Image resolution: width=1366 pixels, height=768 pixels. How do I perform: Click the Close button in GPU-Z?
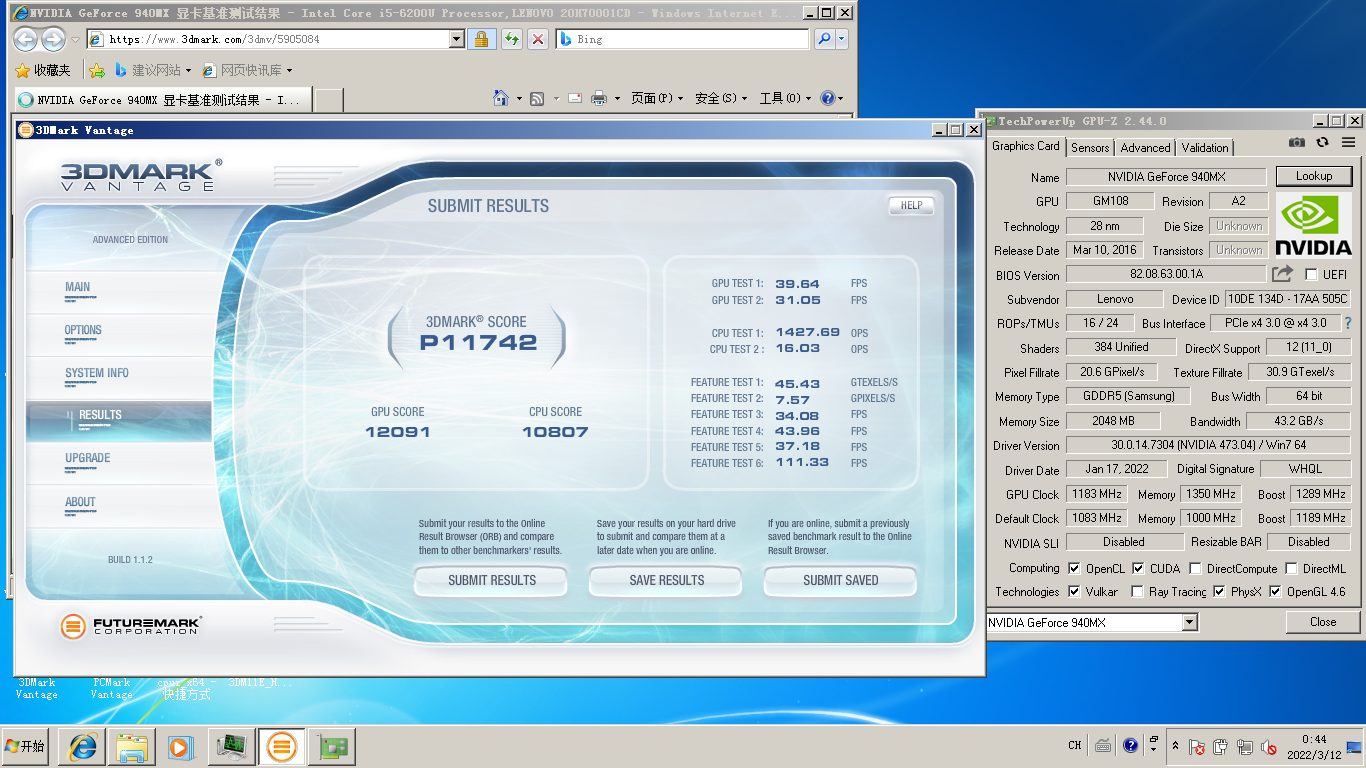tap(1323, 622)
